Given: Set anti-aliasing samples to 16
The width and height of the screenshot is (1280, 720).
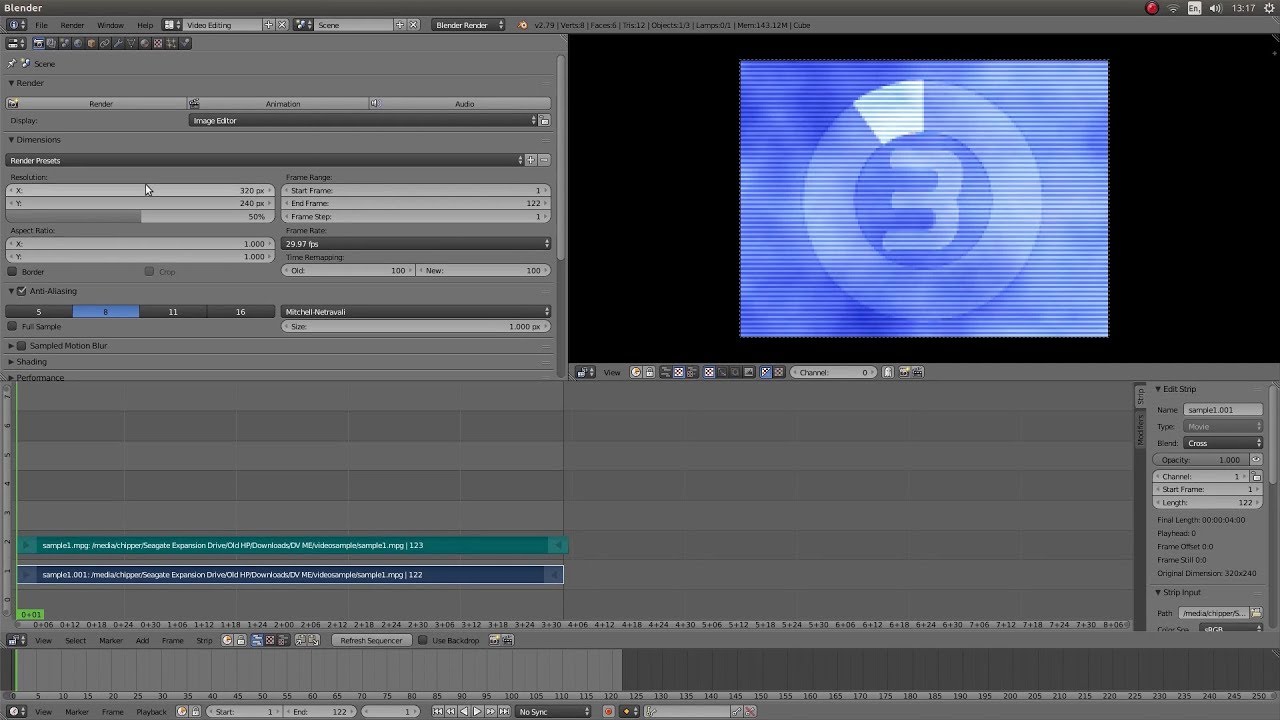Looking at the screenshot, I should tap(240, 312).
